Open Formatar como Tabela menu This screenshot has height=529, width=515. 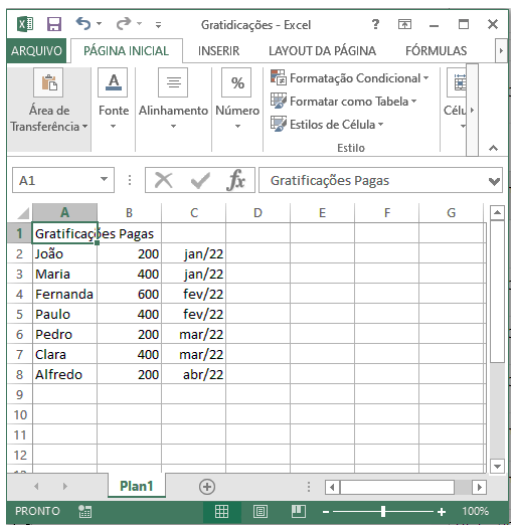point(344,101)
